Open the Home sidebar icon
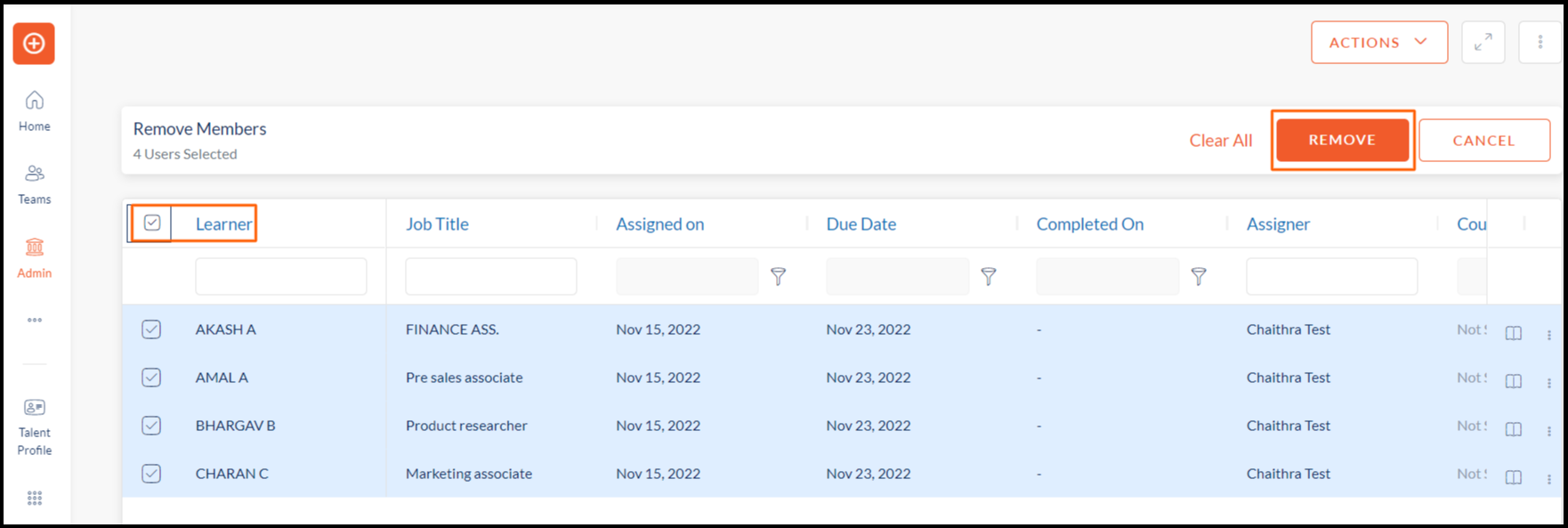 [34, 111]
